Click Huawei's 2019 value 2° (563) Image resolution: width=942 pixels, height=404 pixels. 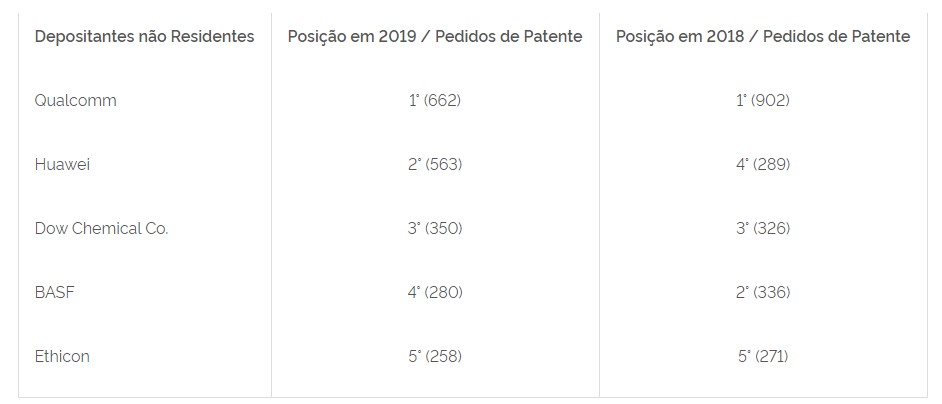[435, 164]
